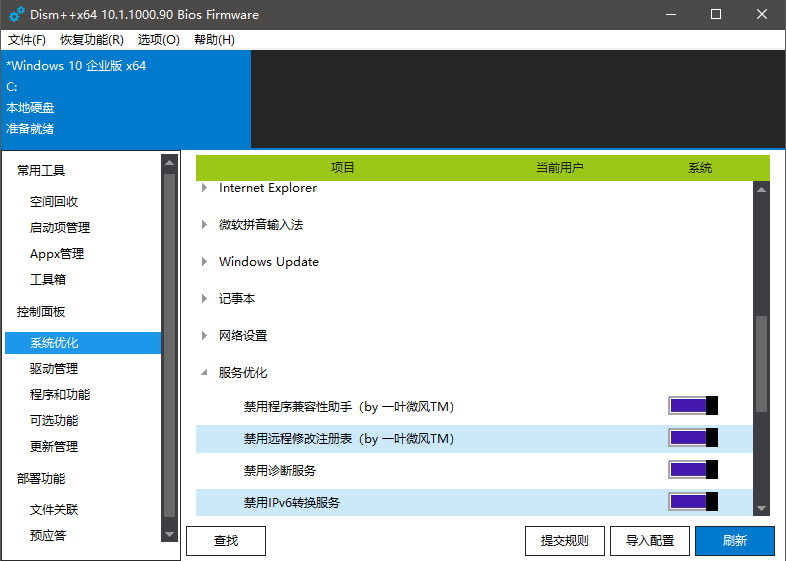786x561 pixels.
Task: Select the 禁用程序兼容性助手 row text
Action: pos(349,407)
